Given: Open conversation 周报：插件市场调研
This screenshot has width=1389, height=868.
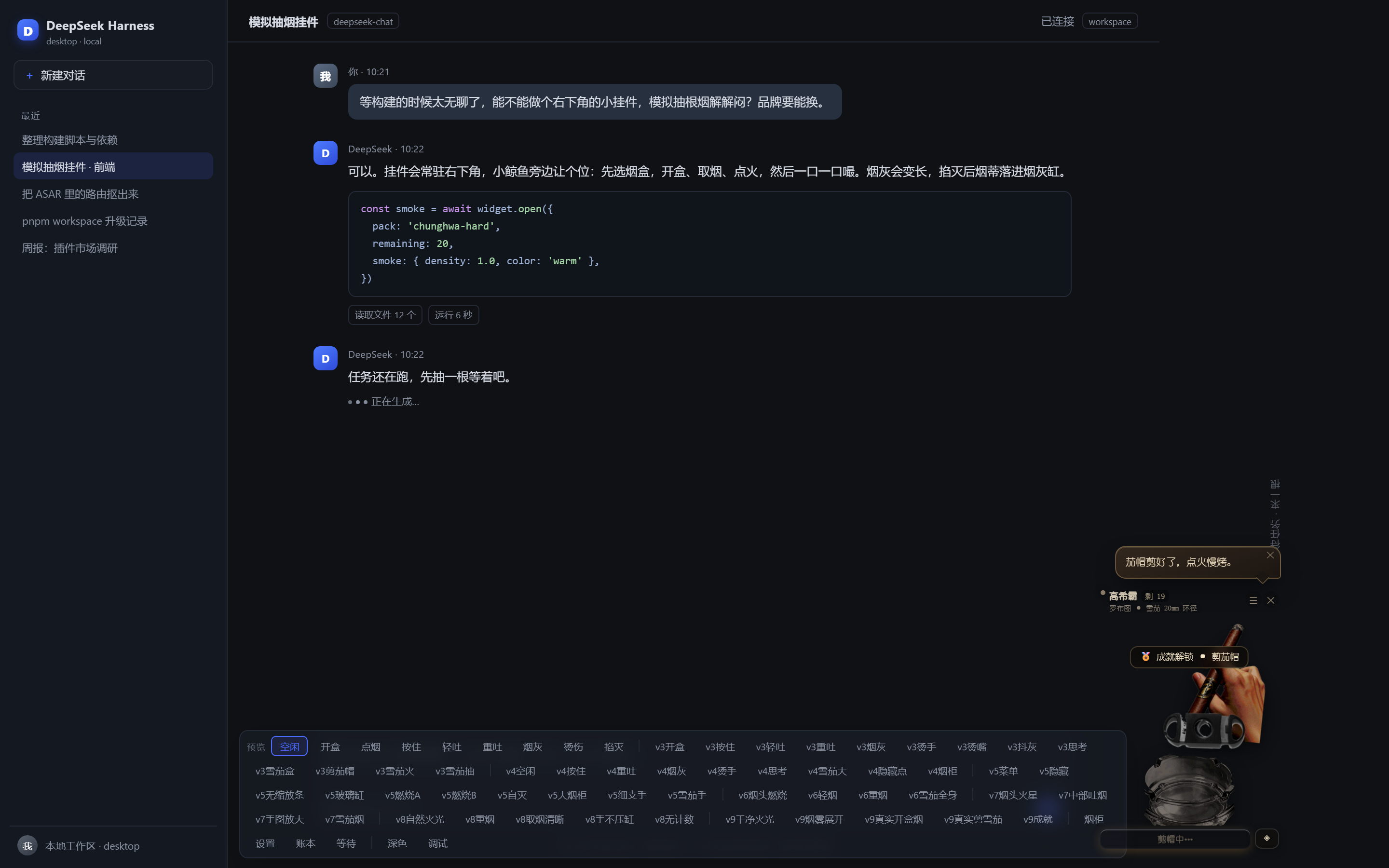Looking at the screenshot, I should [113, 247].
